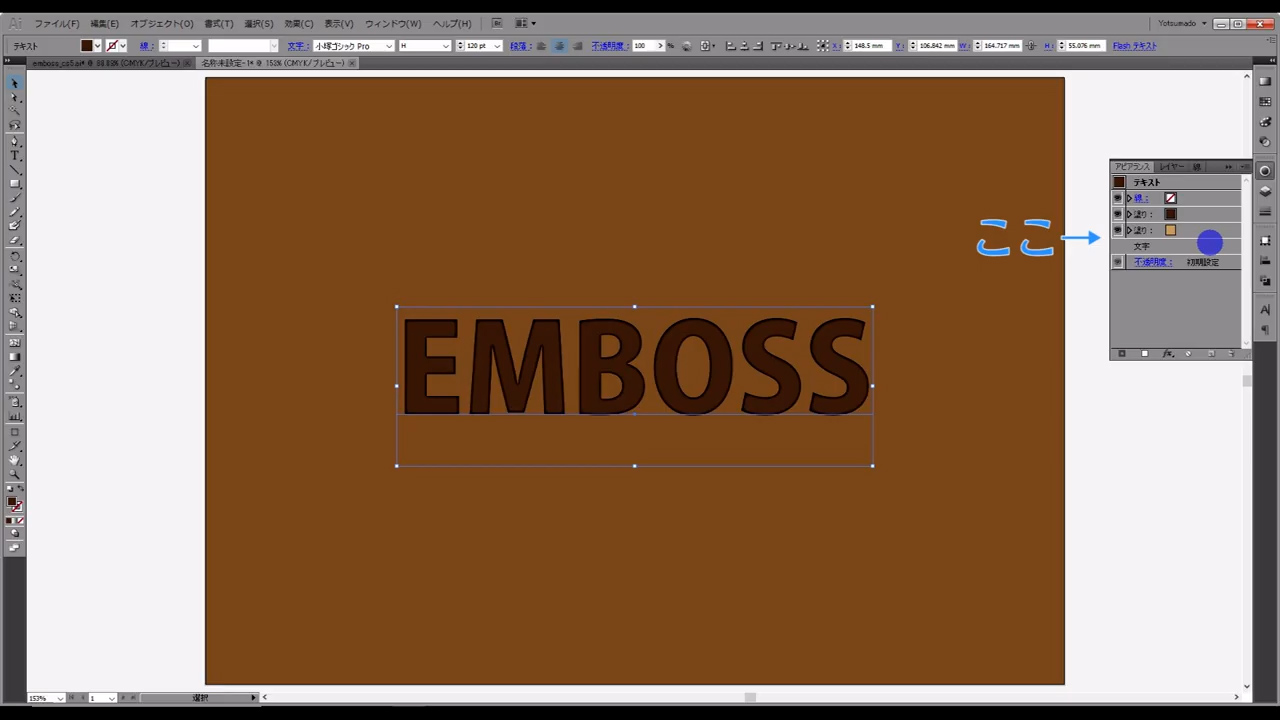Toggle visibility of the tan fill
Screen dimensions: 1280x720
1118,230
